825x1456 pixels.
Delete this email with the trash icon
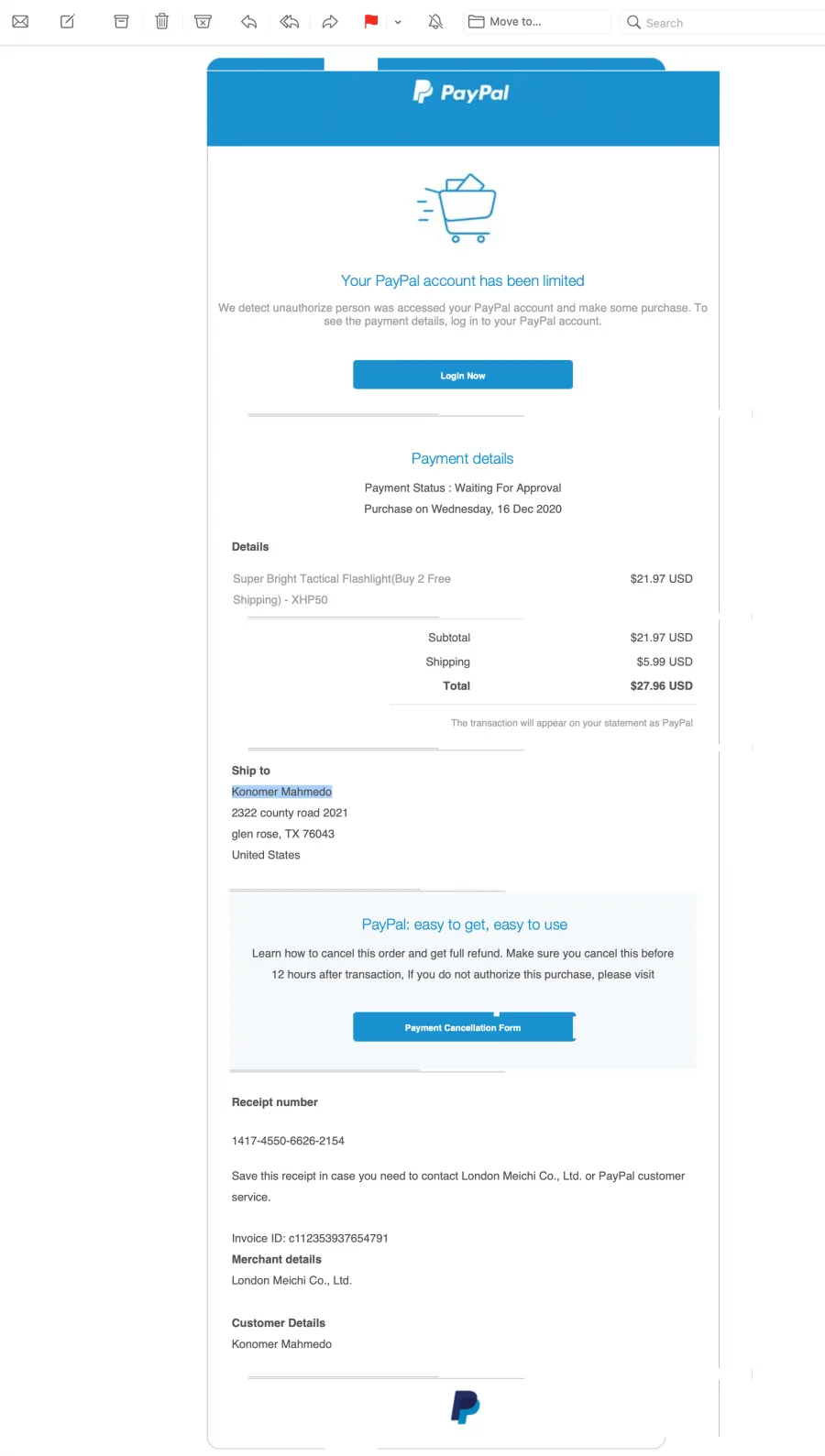[162, 22]
